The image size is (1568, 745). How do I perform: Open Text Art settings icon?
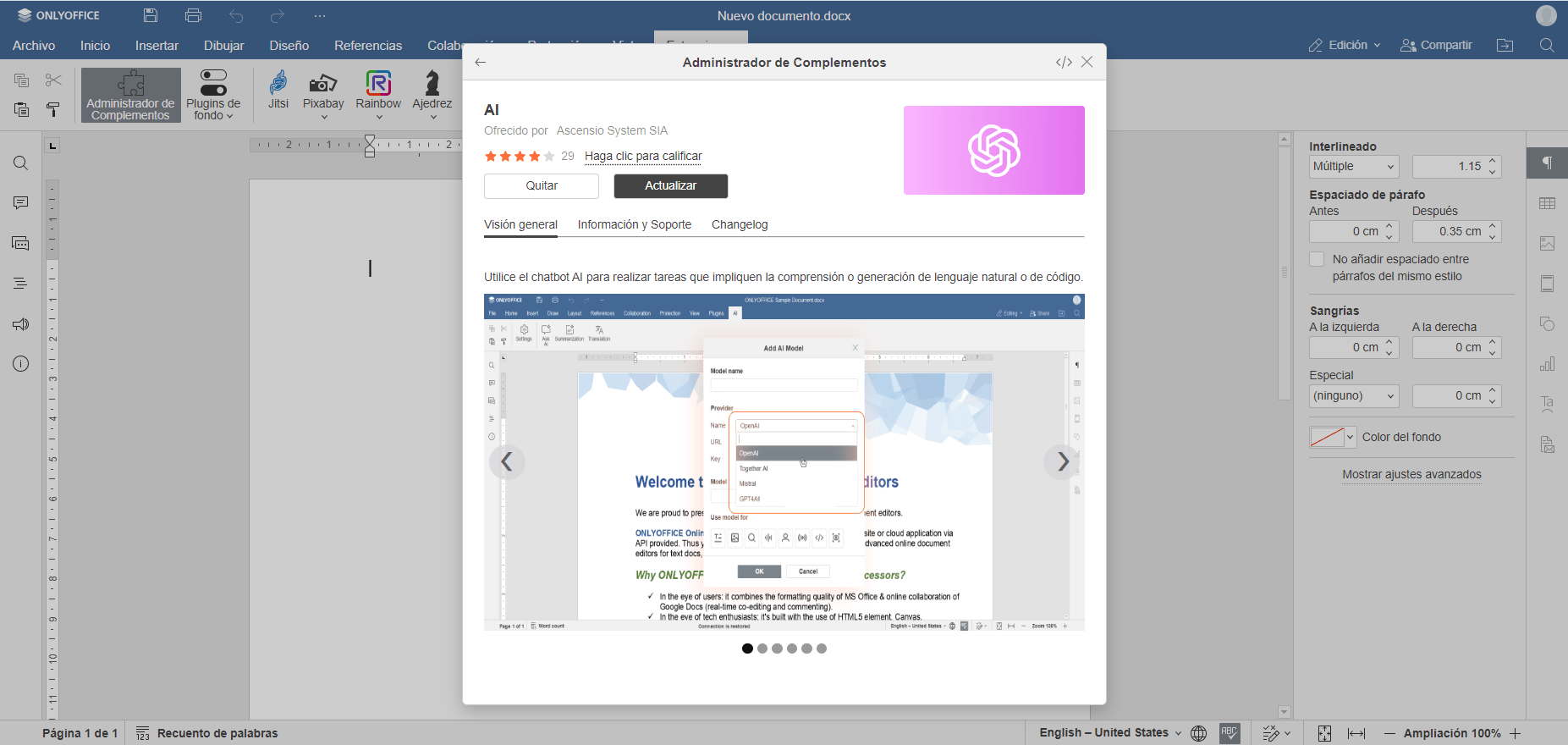coord(1548,405)
